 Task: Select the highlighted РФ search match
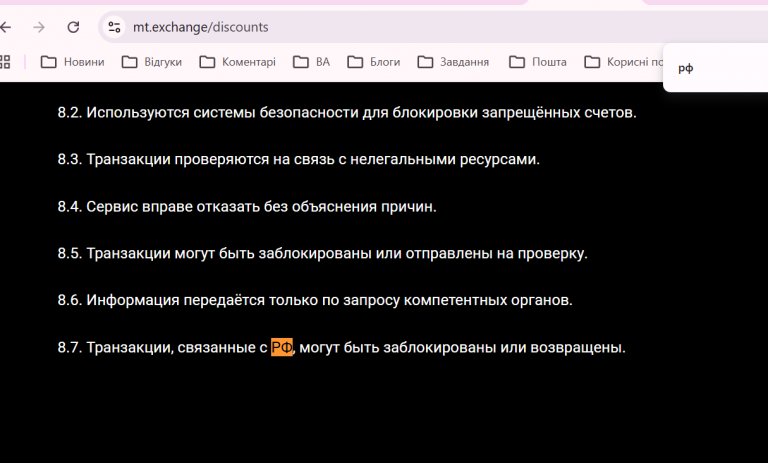[282, 347]
